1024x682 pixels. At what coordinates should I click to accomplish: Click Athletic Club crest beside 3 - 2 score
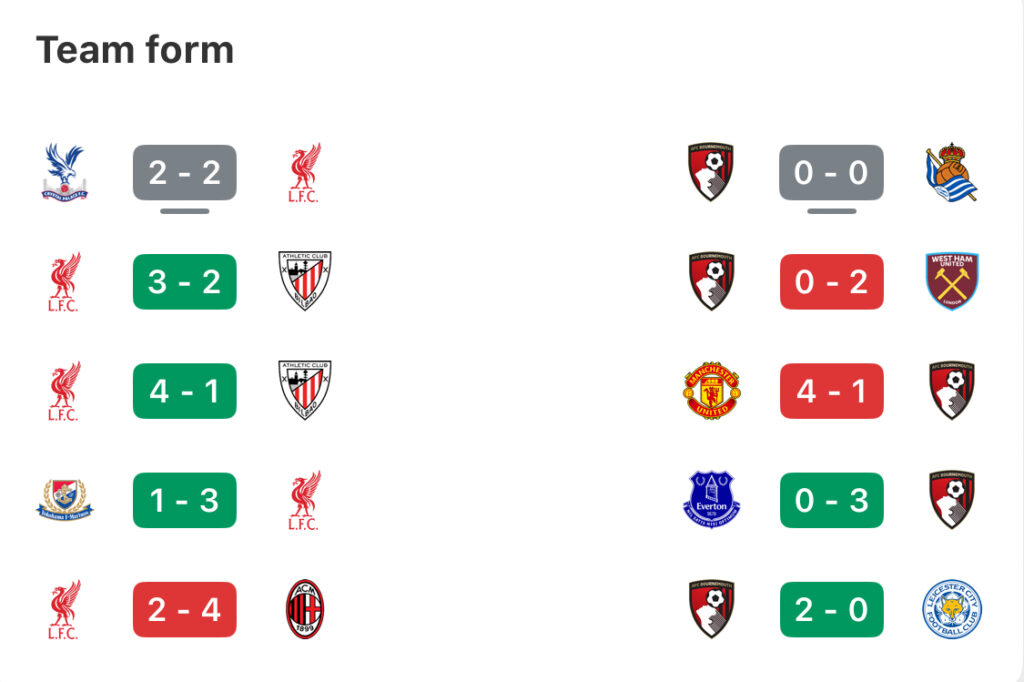[305, 281]
